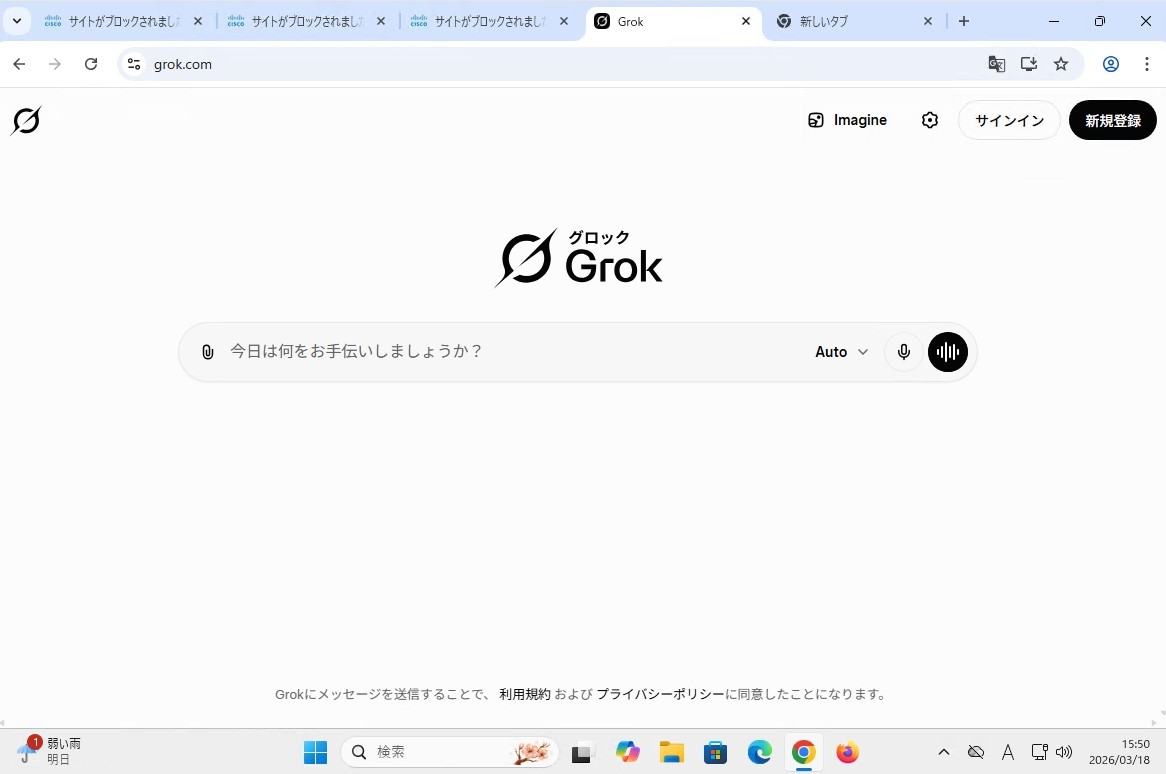Open Imagine image generator
Viewport: 1166px width, 774px height.
[847, 120]
